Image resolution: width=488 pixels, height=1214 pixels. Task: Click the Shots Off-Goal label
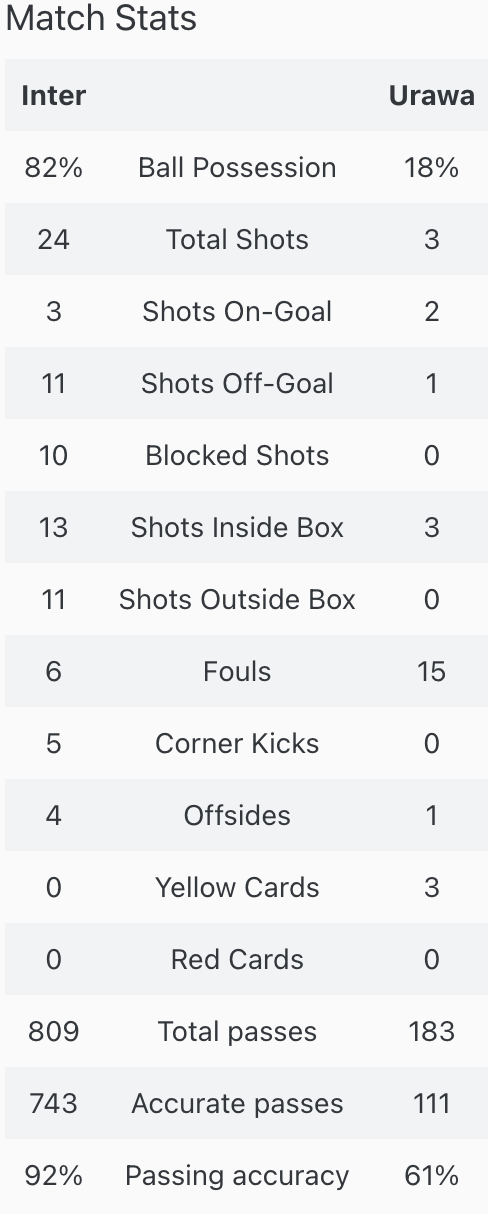[237, 384]
